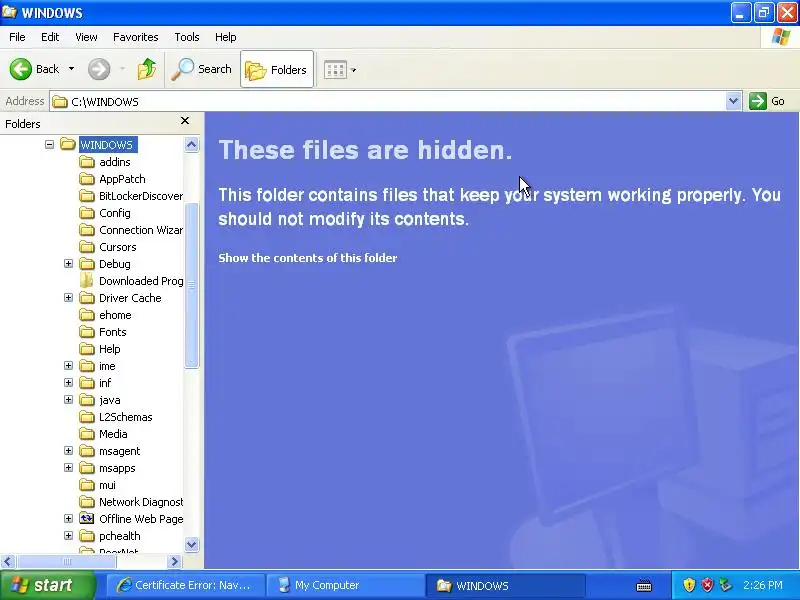
Task: Open the Tools menu
Action: point(187,37)
